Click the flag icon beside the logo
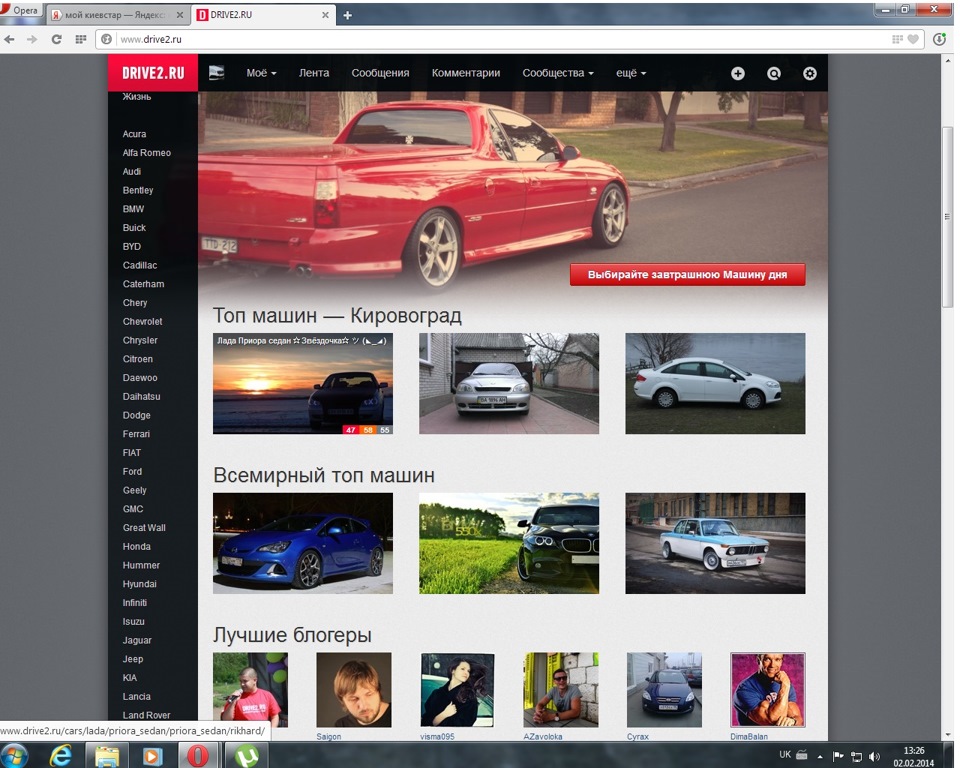 pyautogui.click(x=216, y=73)
